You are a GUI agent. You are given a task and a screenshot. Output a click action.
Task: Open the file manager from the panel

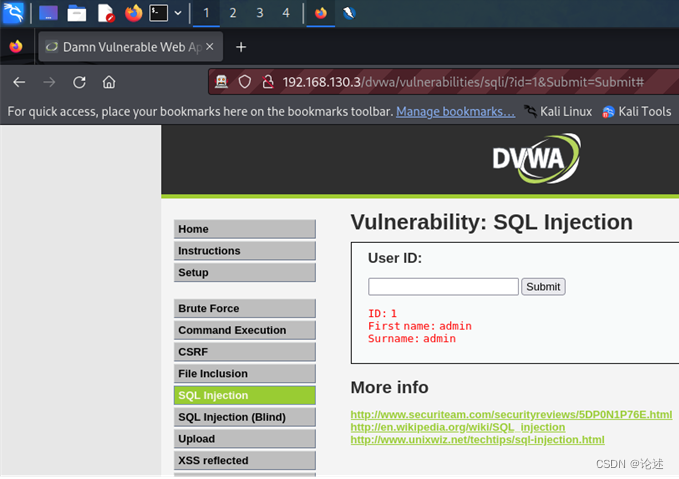tap(77, 13)
